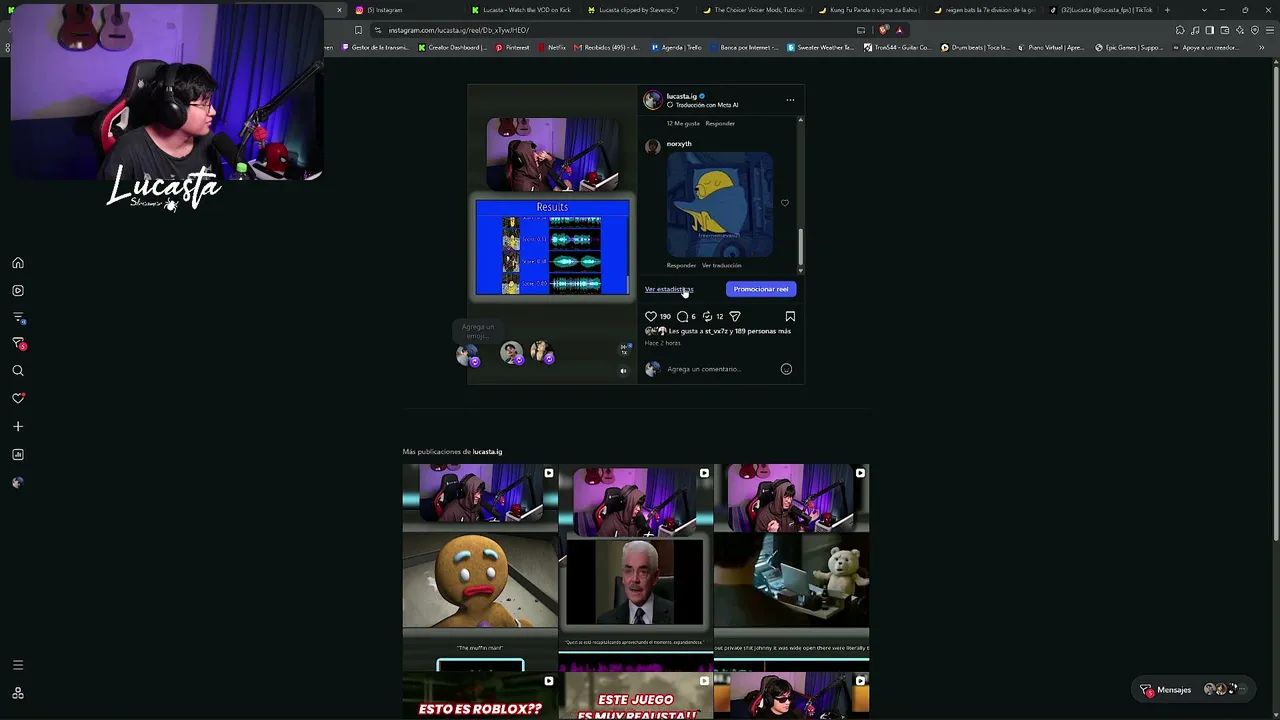Image resolution: width=1280 pixels, height=720 pixels.
Task: Open Instagram search in sidebar
Action: [x=18, y=371]
